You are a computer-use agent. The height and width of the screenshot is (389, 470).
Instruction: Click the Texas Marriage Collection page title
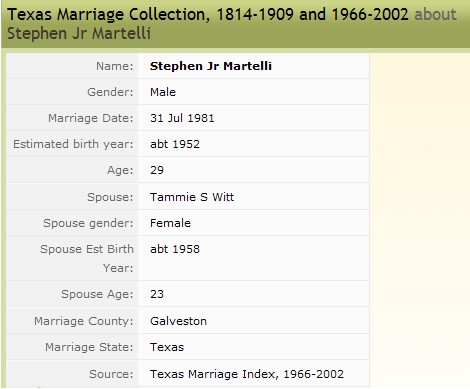coord(208,14)
